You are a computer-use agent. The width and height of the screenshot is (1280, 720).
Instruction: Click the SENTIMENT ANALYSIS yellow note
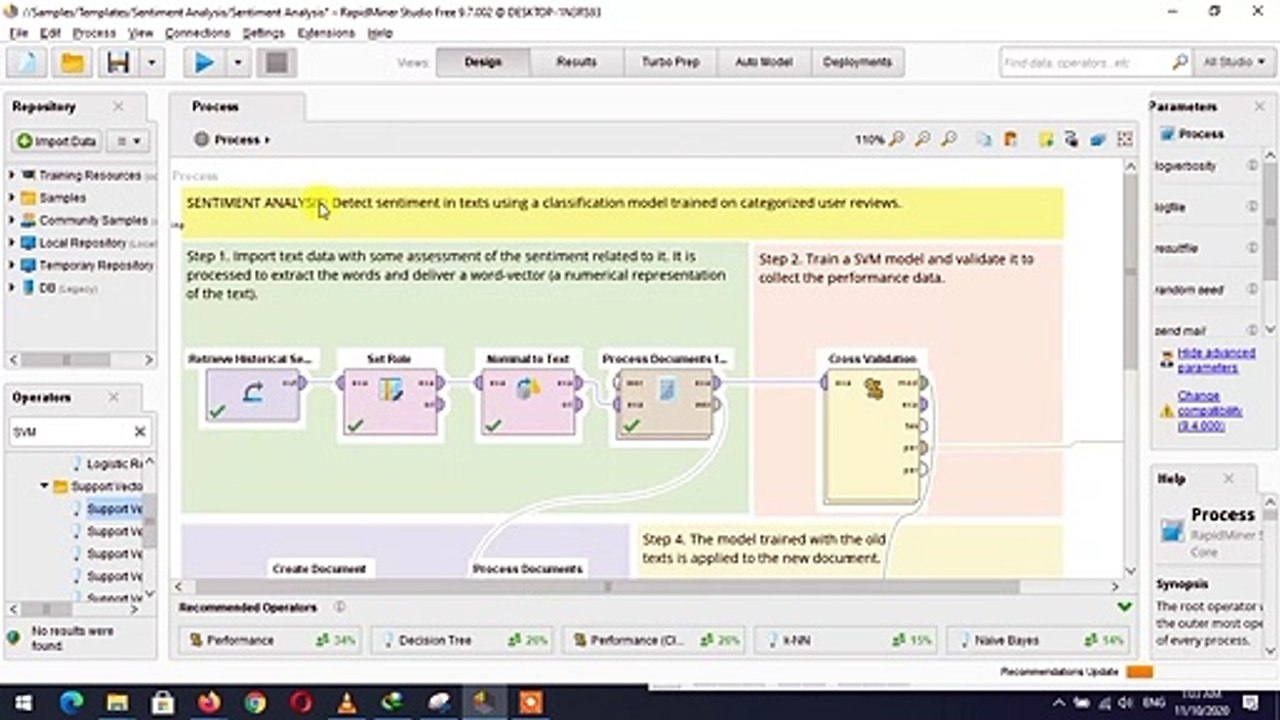pyautogui.click(x=623, y=212)
